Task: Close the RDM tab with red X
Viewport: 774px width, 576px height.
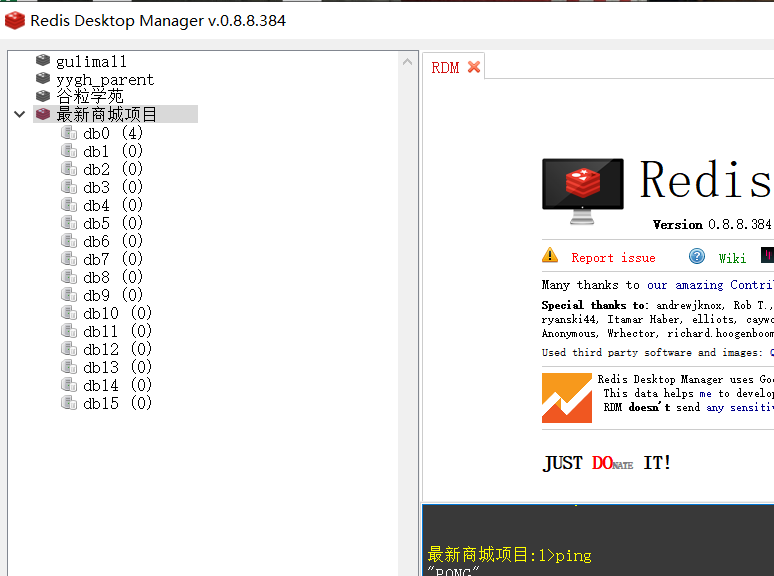Action: click(x=474, y=67)
